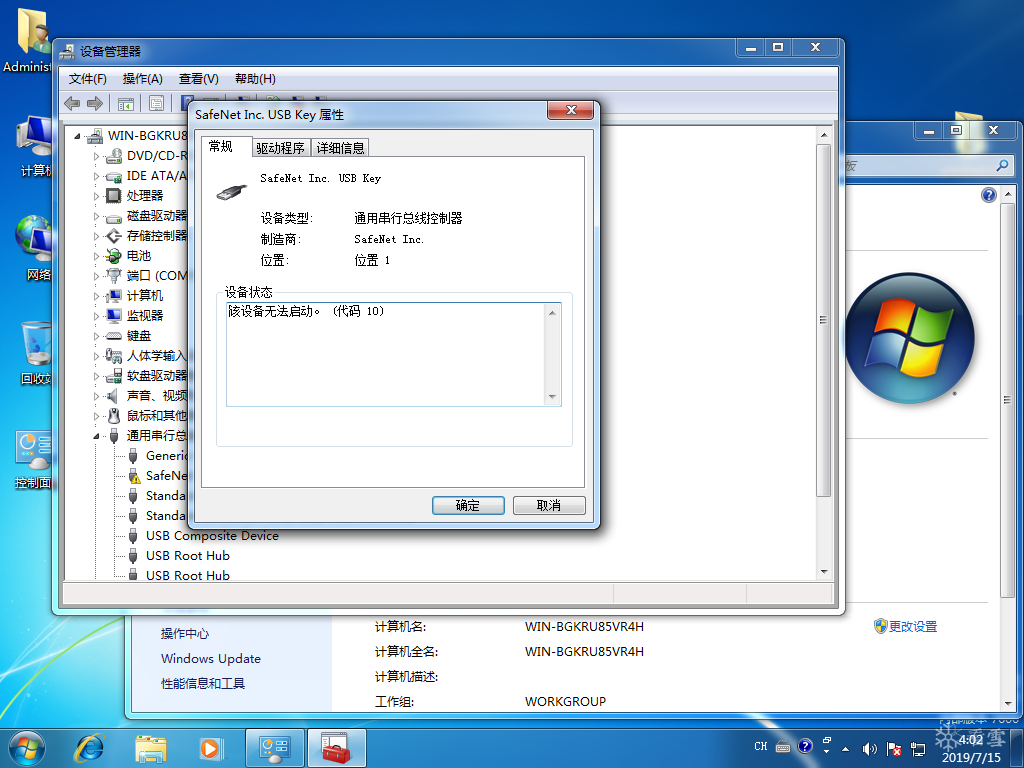Select the 处理器 processor icon
This screenshot has width=1024, height=768.
pos(114,196)
